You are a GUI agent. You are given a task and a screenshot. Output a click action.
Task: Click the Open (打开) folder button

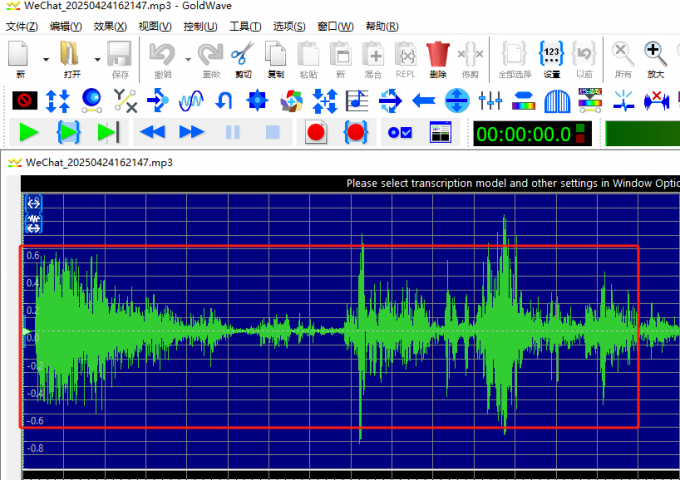71,57
